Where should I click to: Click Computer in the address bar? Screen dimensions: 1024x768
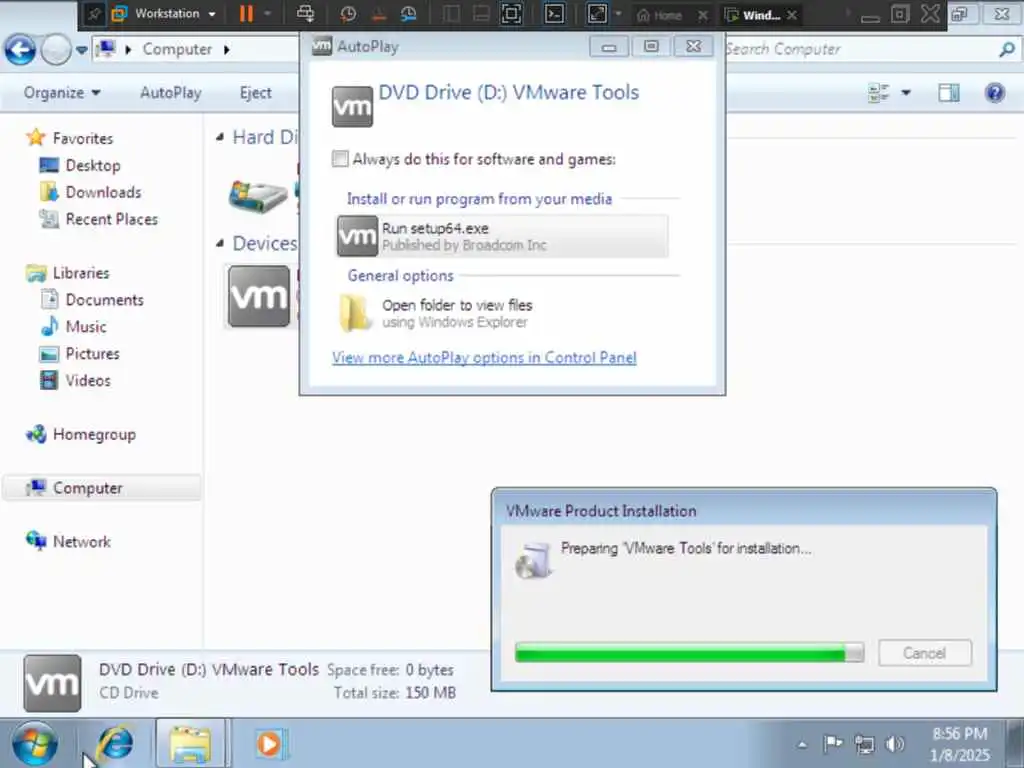177,50
